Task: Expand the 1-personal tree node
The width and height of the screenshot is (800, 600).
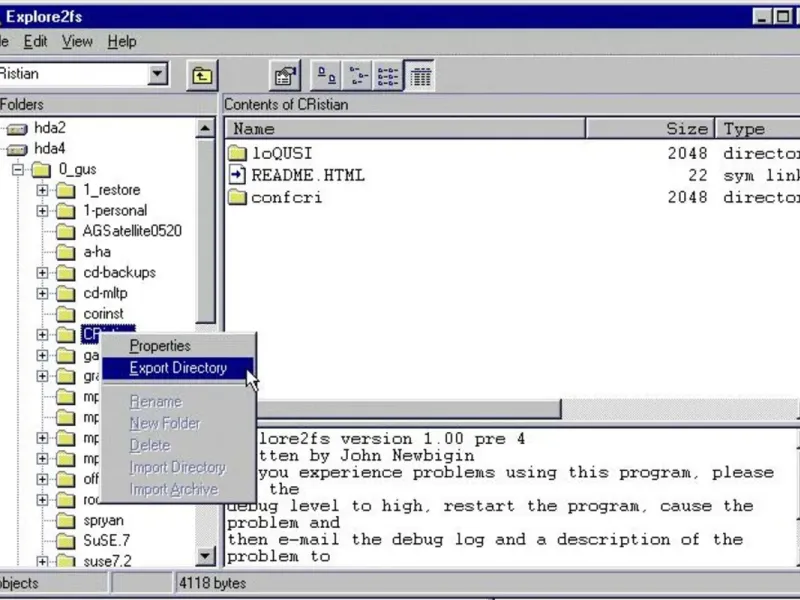Action: click(x=42, y=211)
